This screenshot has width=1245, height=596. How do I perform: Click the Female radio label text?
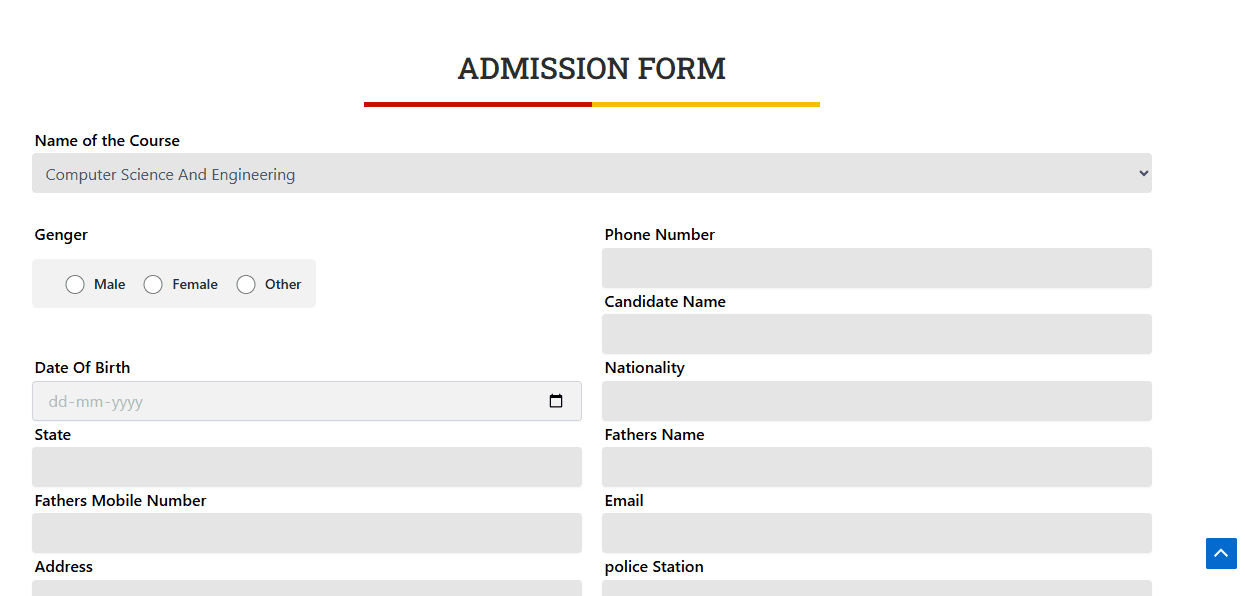195,285
